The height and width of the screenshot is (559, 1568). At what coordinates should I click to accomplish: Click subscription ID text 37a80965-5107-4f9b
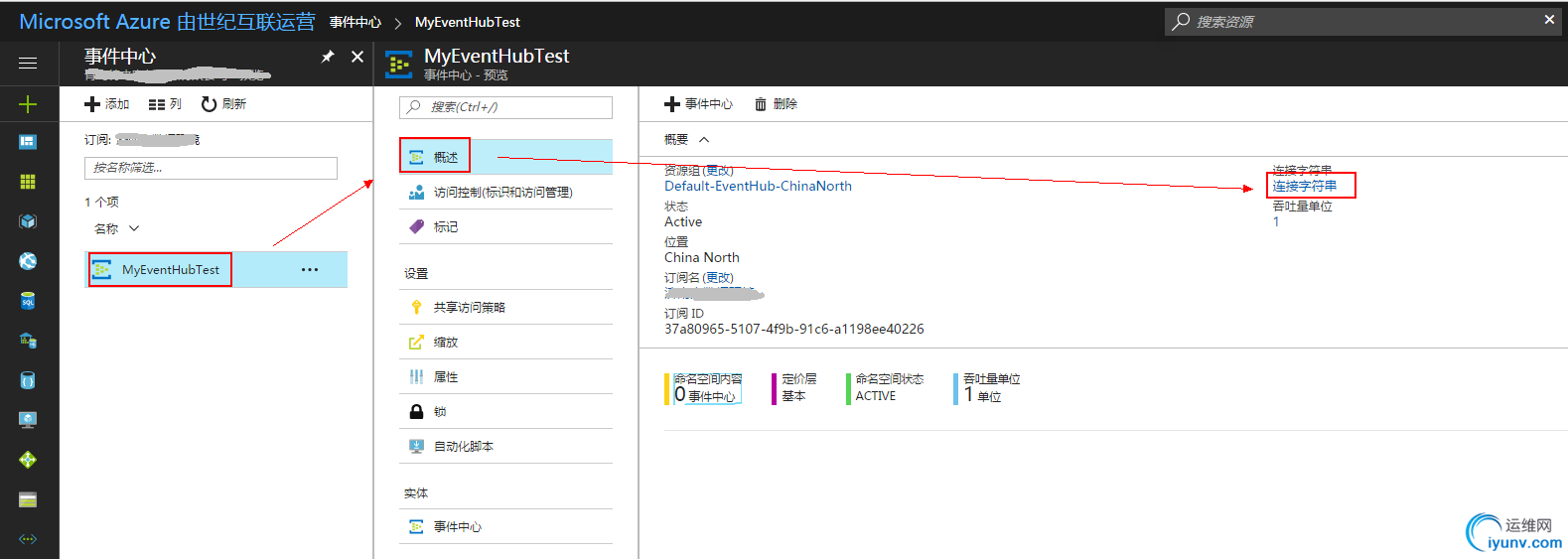794,329
